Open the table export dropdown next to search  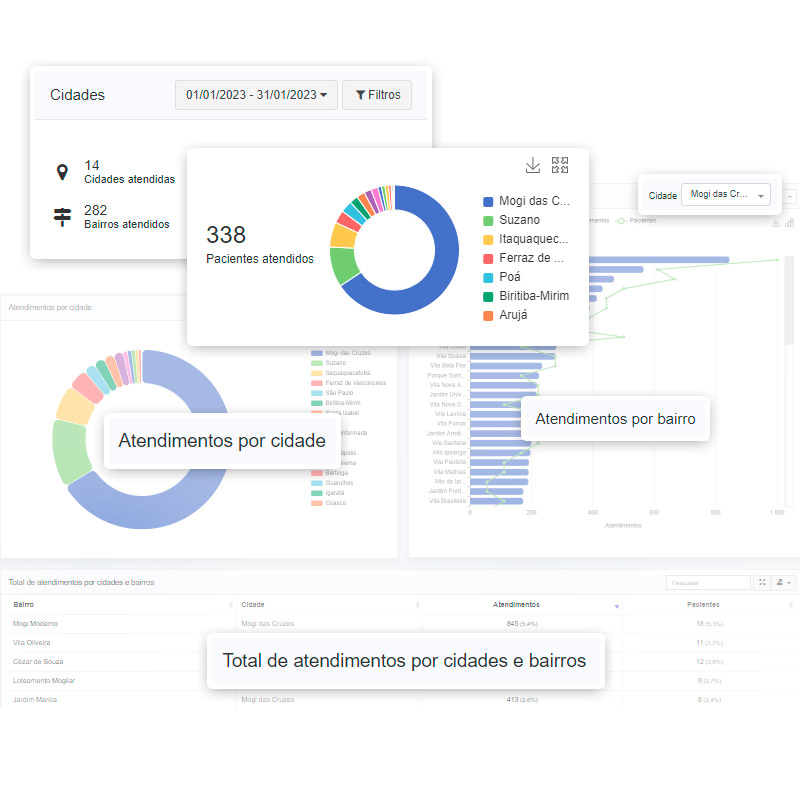(783, 582)
